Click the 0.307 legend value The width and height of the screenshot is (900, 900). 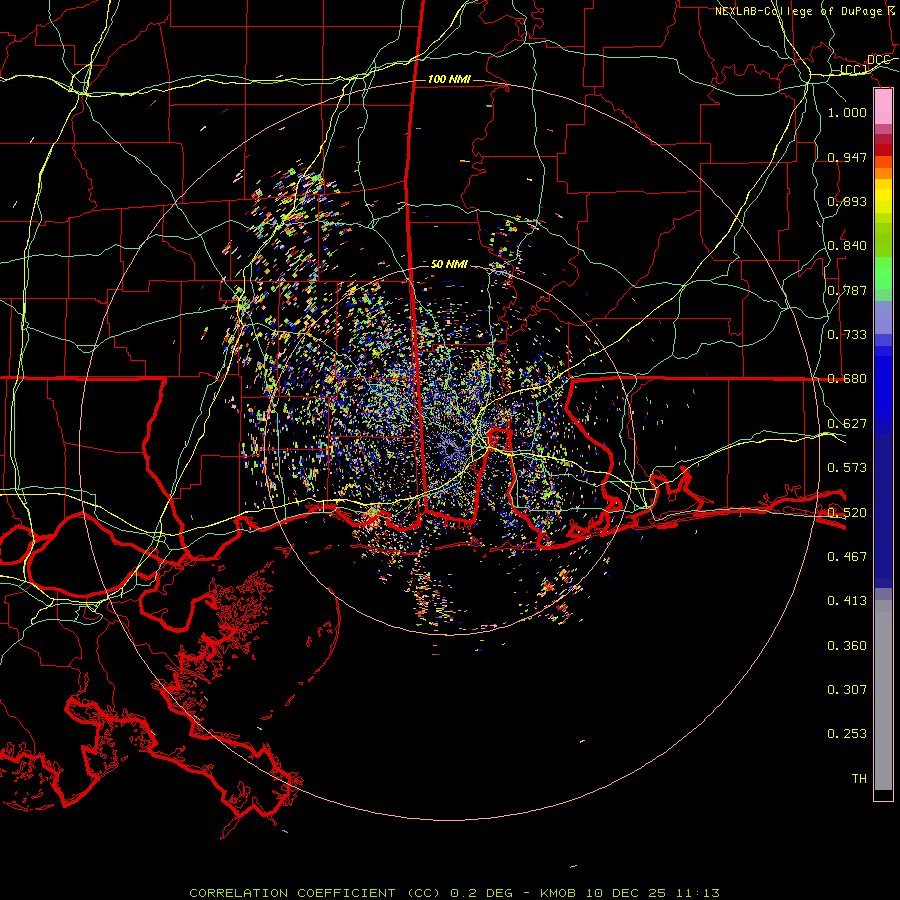[x=847, y=690]
